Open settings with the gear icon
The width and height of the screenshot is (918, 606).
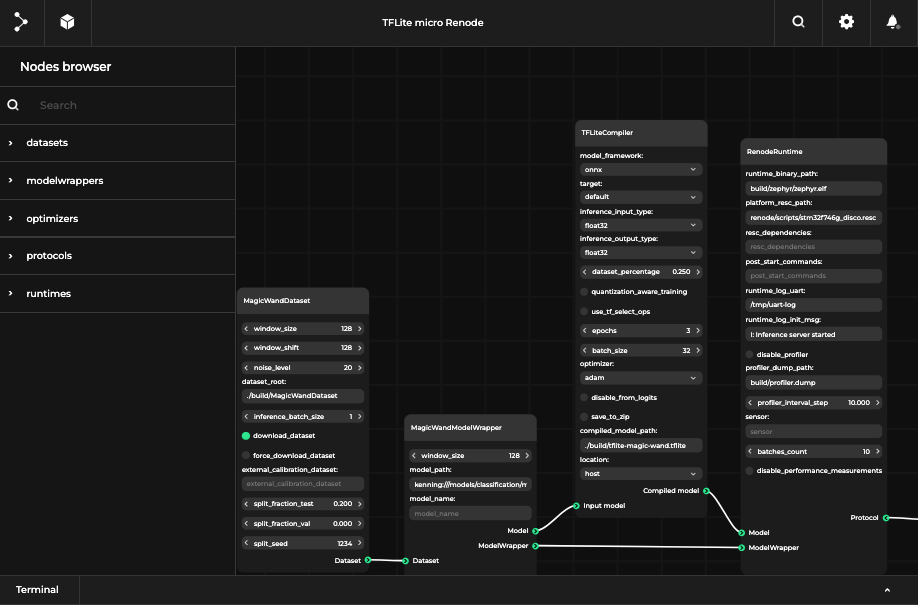click(846, 21)
